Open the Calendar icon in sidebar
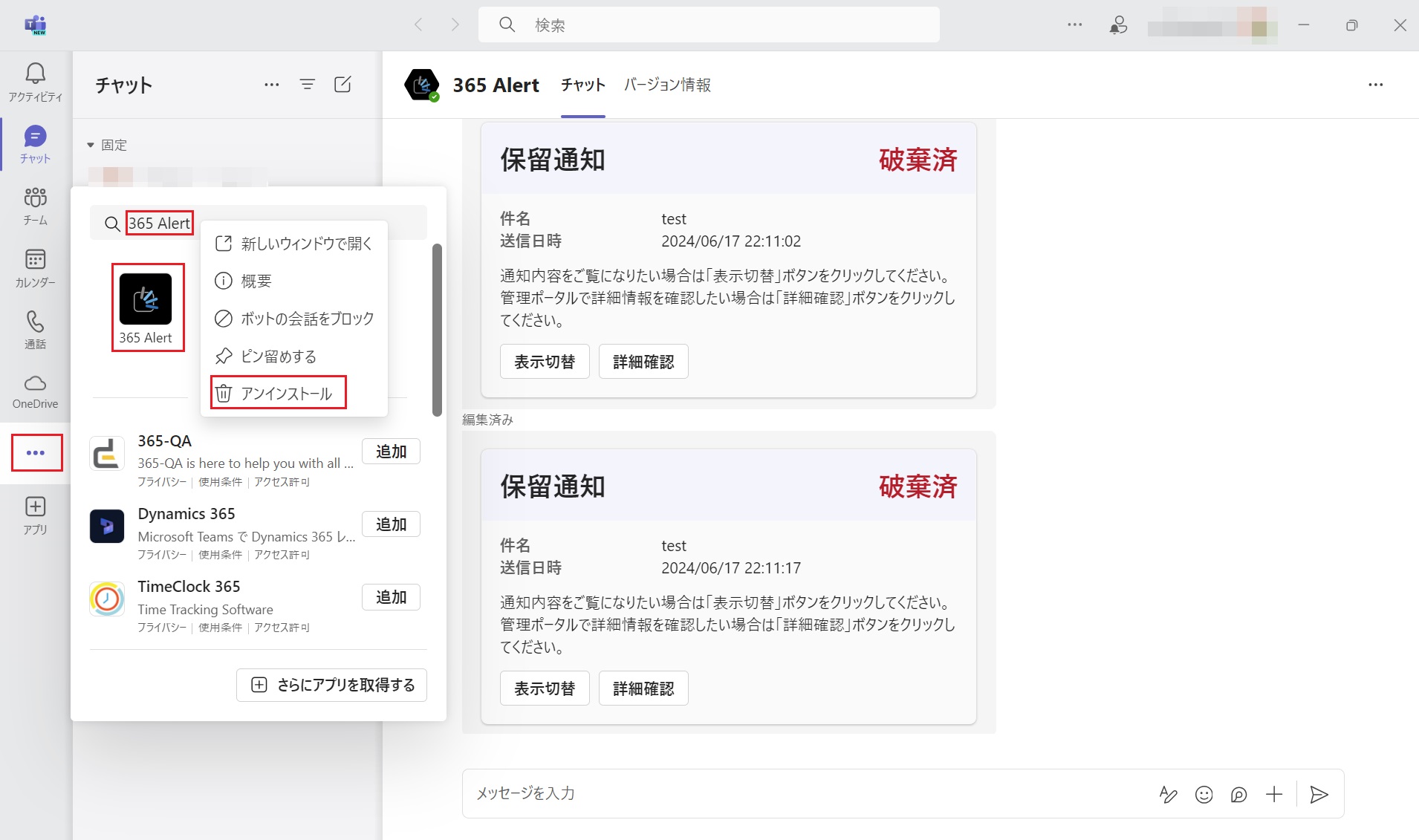Viewport: 1419px width, 840px height. click(x=35, y=267)
